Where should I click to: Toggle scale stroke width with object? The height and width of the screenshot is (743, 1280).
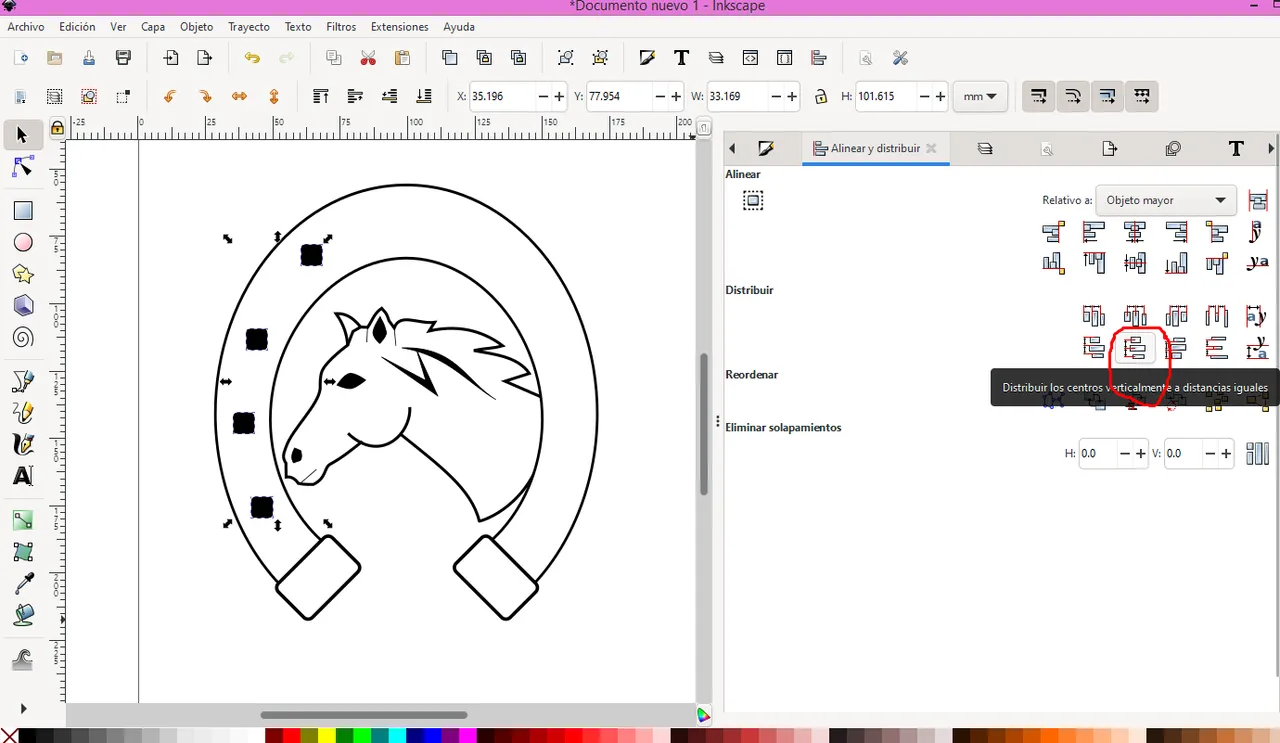[1039, 97]
